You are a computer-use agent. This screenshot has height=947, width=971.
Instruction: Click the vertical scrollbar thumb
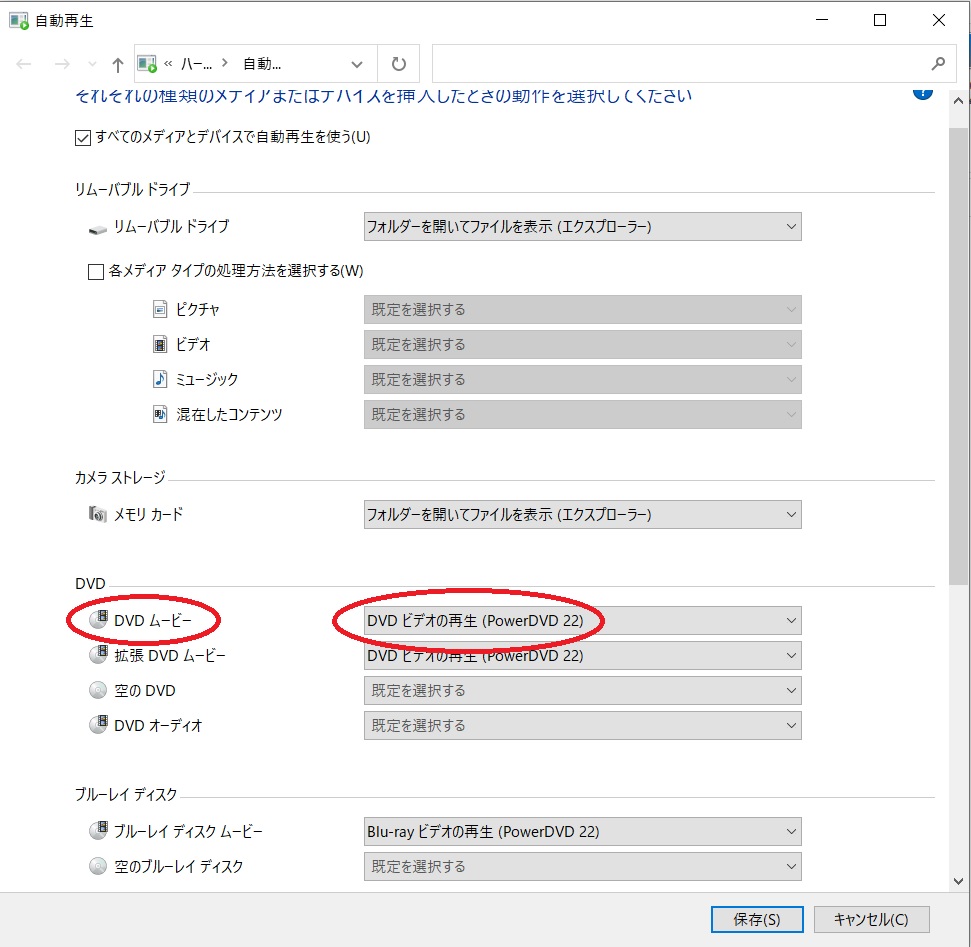[x=958, y=356]
